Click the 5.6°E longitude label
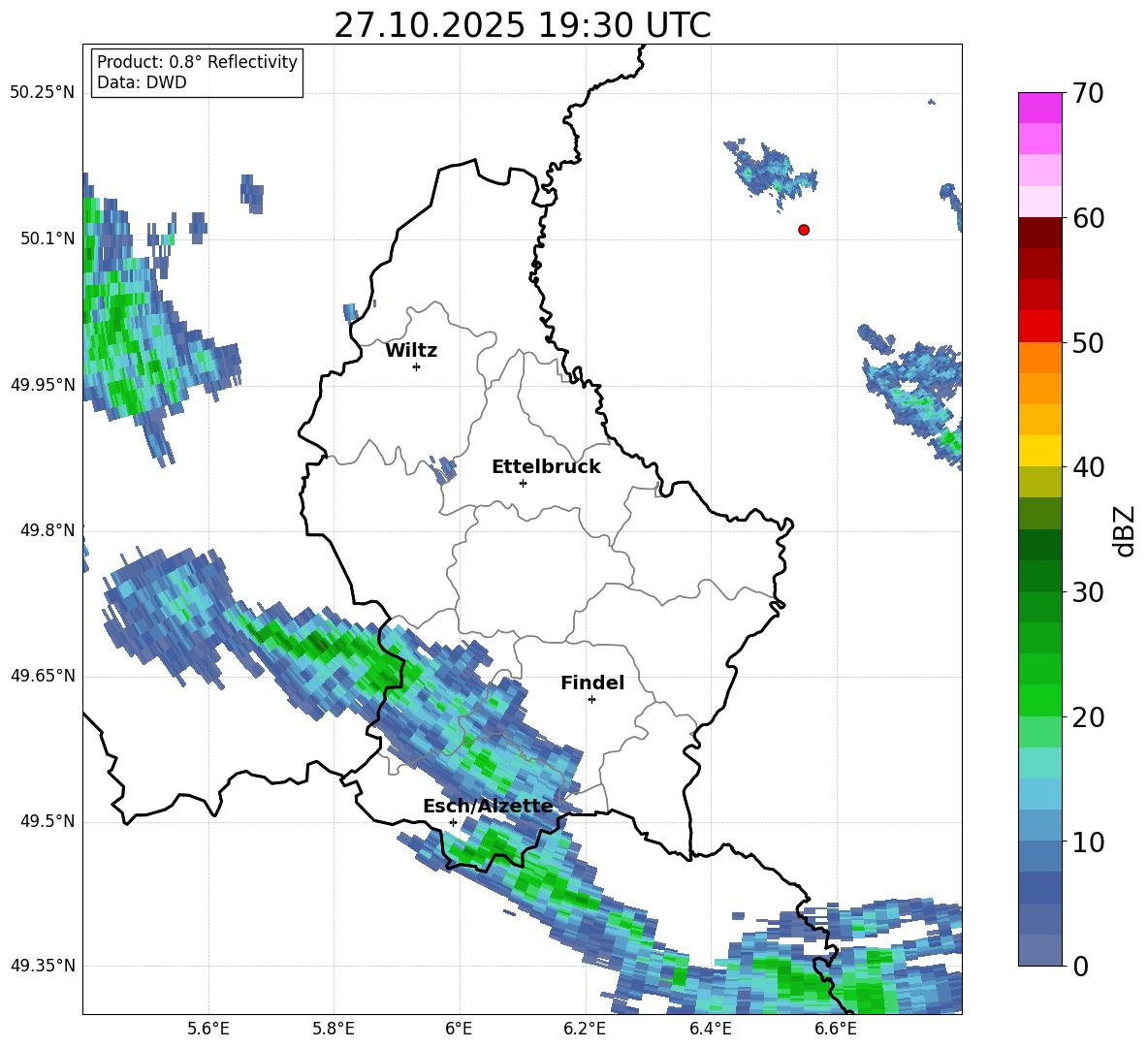The height and width of the screenshot is (1048, 1148). pyautogui.click(x=208, y=1029)
